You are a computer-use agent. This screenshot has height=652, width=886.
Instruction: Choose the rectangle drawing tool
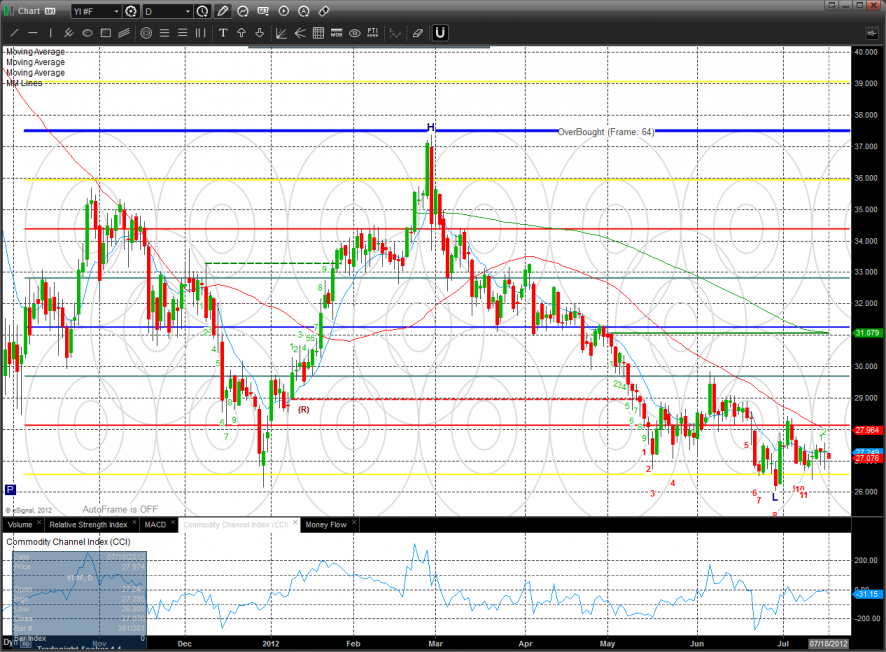(105, 33)
